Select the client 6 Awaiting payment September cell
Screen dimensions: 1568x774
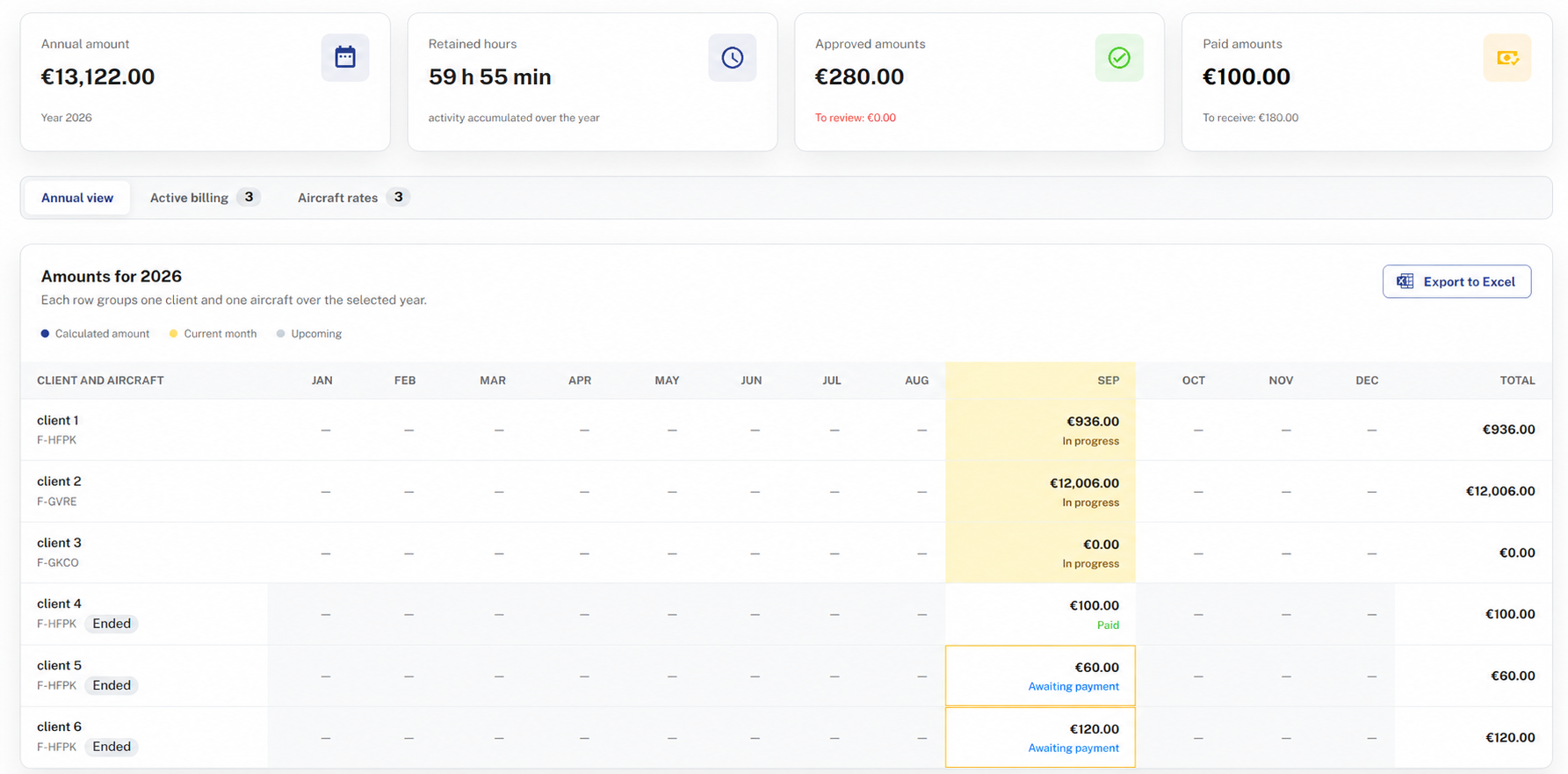pyautogui.click(x=1040, y=737)
